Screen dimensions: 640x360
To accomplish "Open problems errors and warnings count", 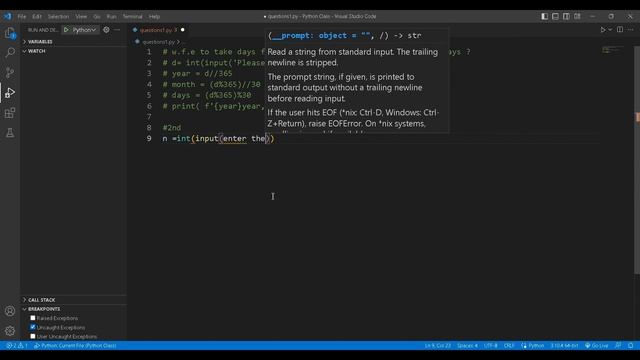I will (x=17, y=345).
